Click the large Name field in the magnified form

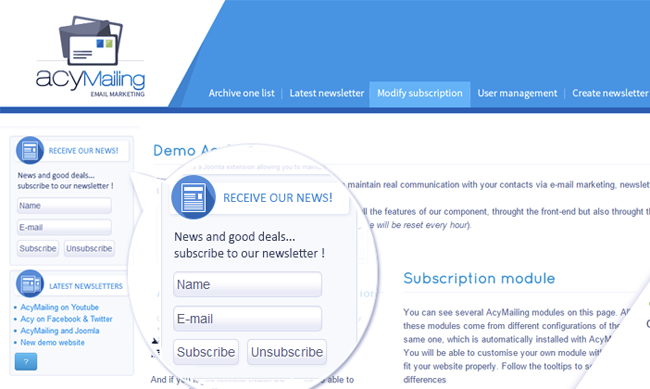tap(247, 284)
